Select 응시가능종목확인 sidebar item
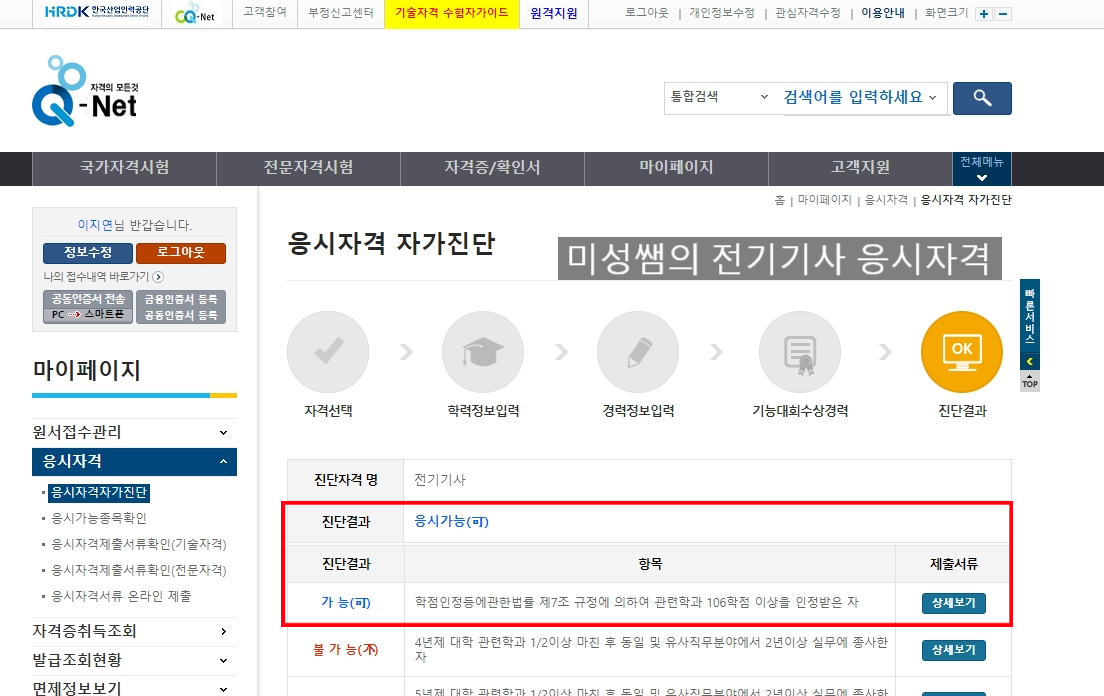This screenshot has height=696, width=1104. click(99, 518)
